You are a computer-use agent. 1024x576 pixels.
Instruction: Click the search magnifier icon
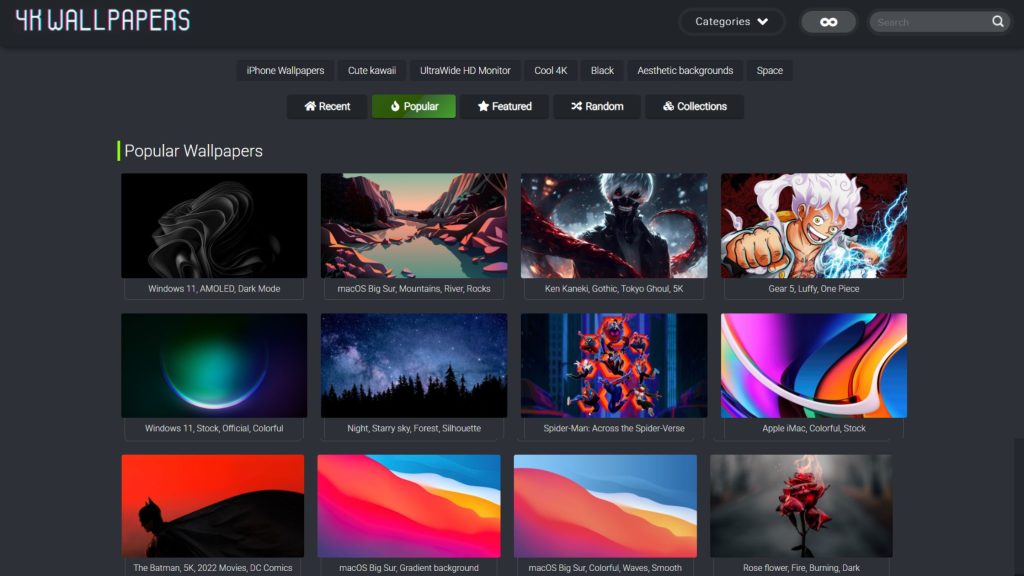997,22
